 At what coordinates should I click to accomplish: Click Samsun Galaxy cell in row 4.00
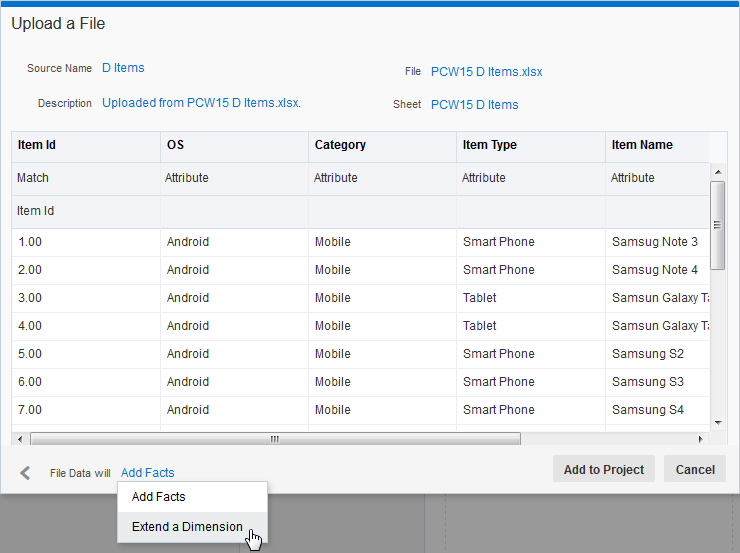657,326
